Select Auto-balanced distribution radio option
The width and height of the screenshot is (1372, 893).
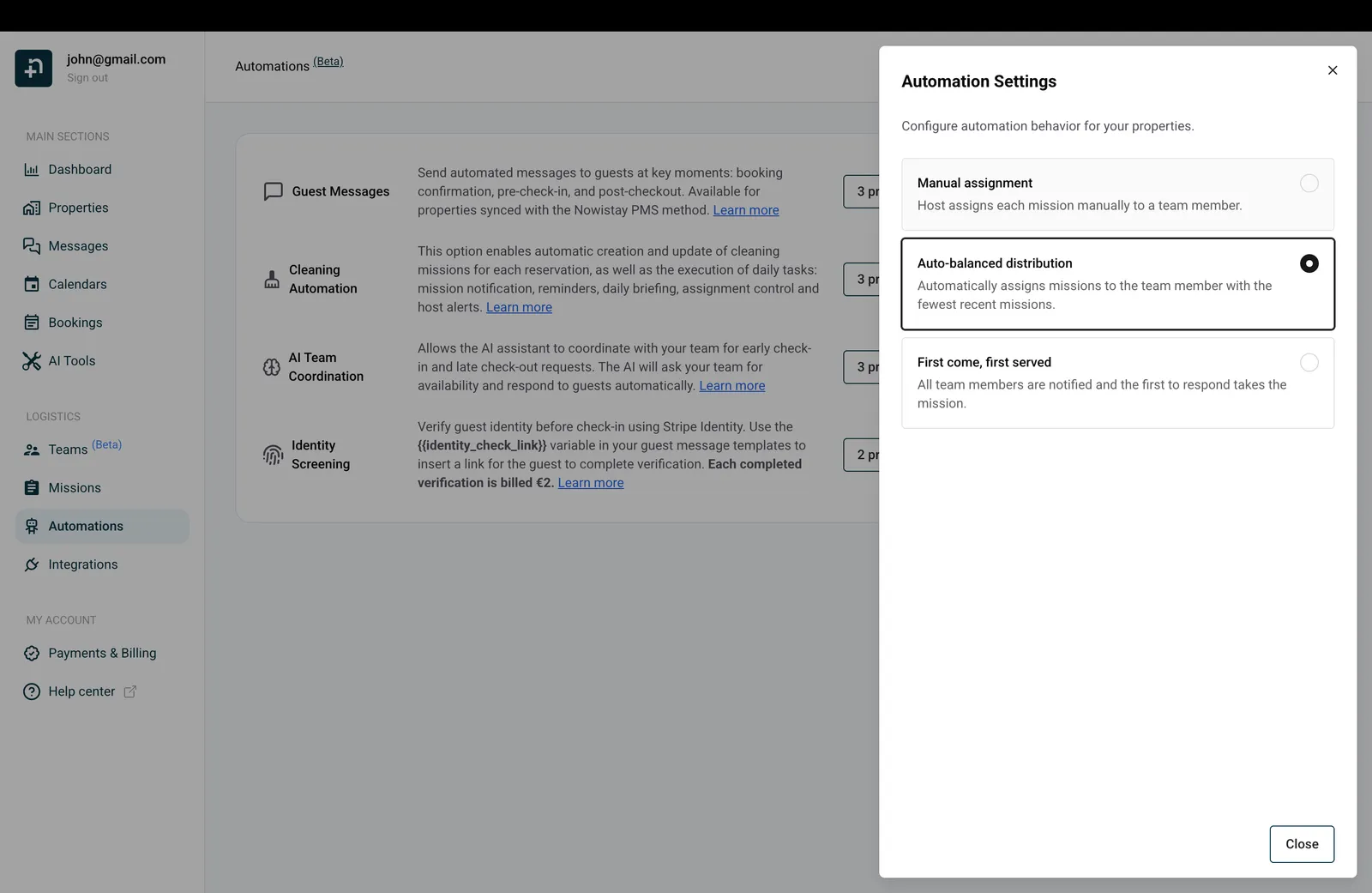click(1309, 263)
